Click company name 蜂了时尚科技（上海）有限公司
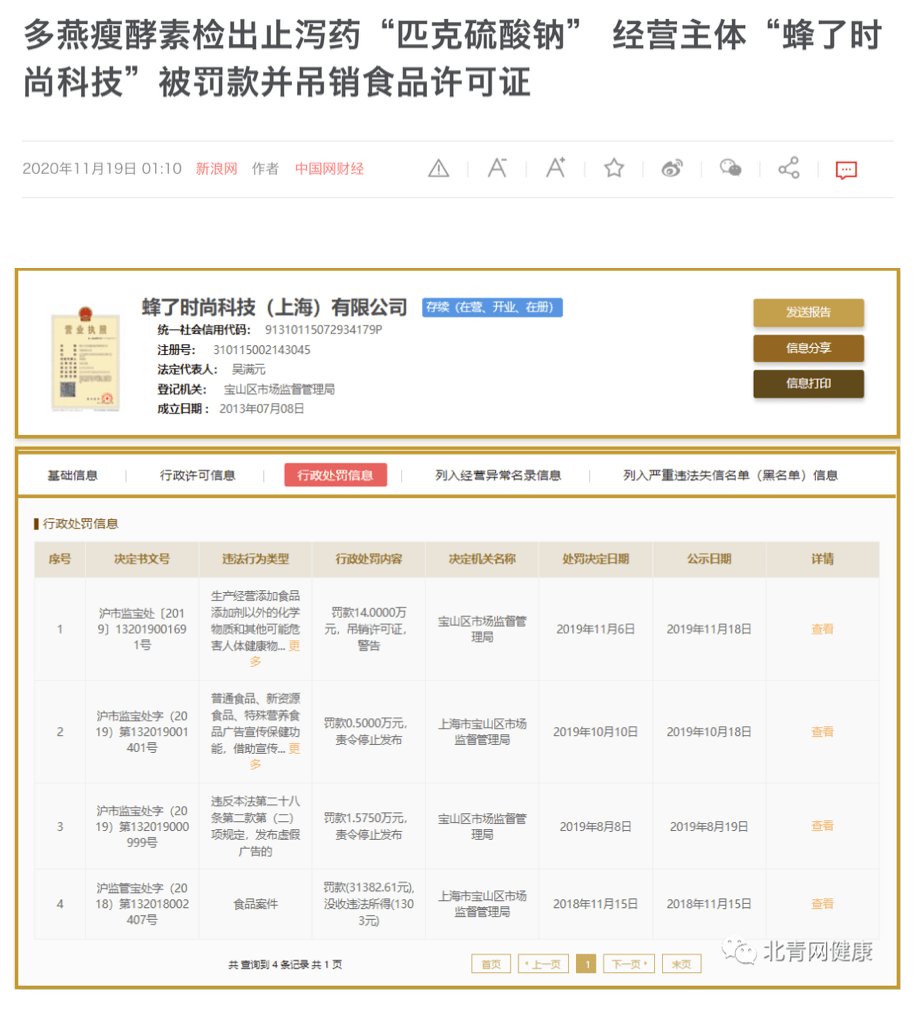 click(x=275, y=307)
